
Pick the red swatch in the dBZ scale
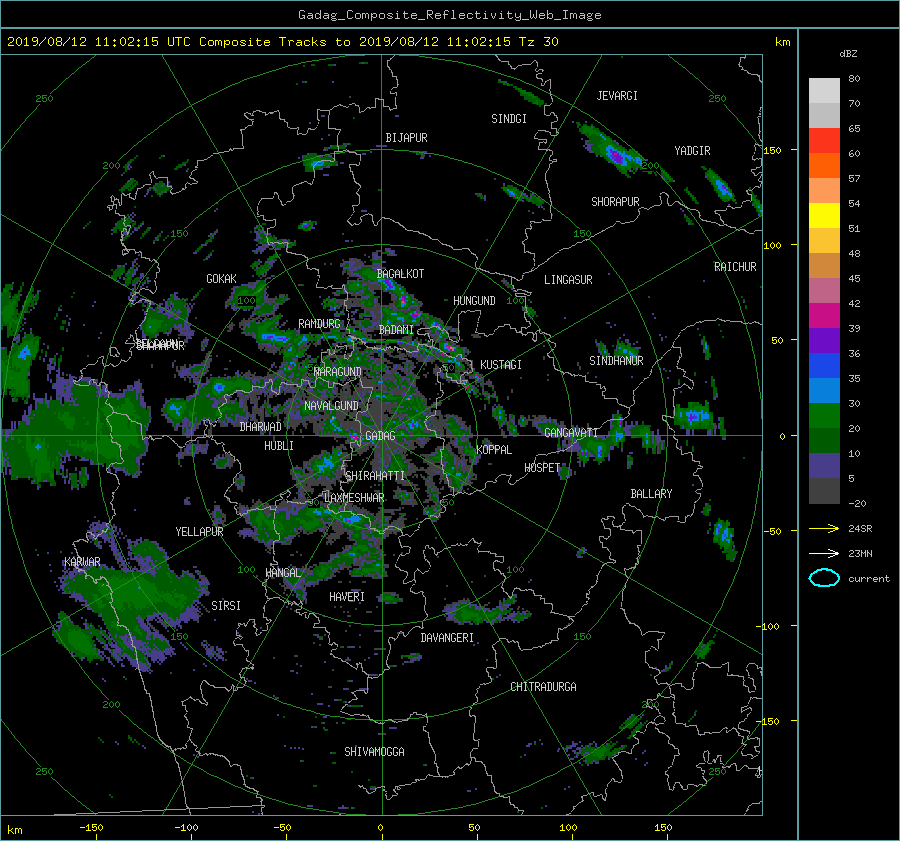pos(824,140)
